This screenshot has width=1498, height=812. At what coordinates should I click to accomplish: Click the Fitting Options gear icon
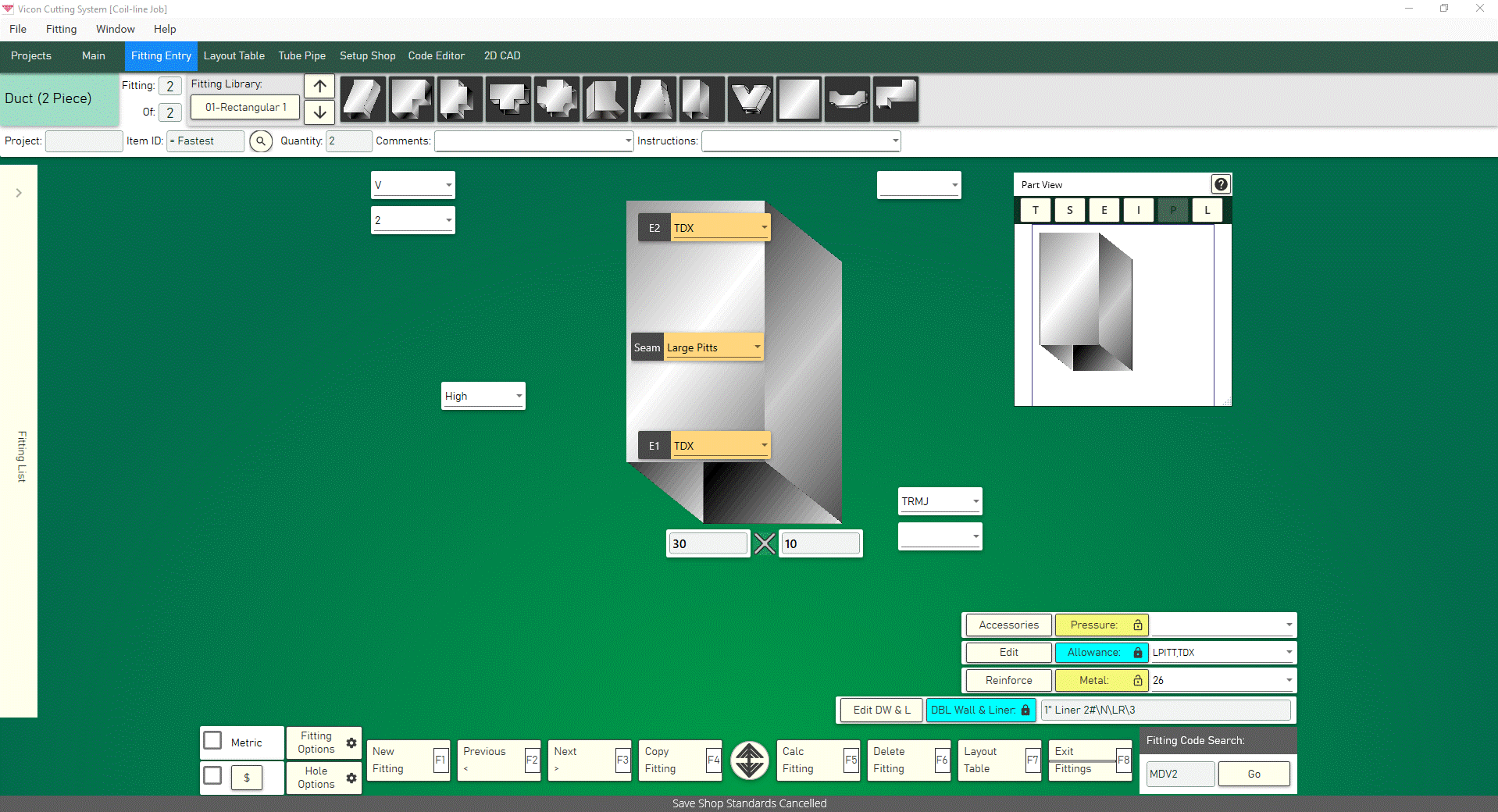[351, 743]
